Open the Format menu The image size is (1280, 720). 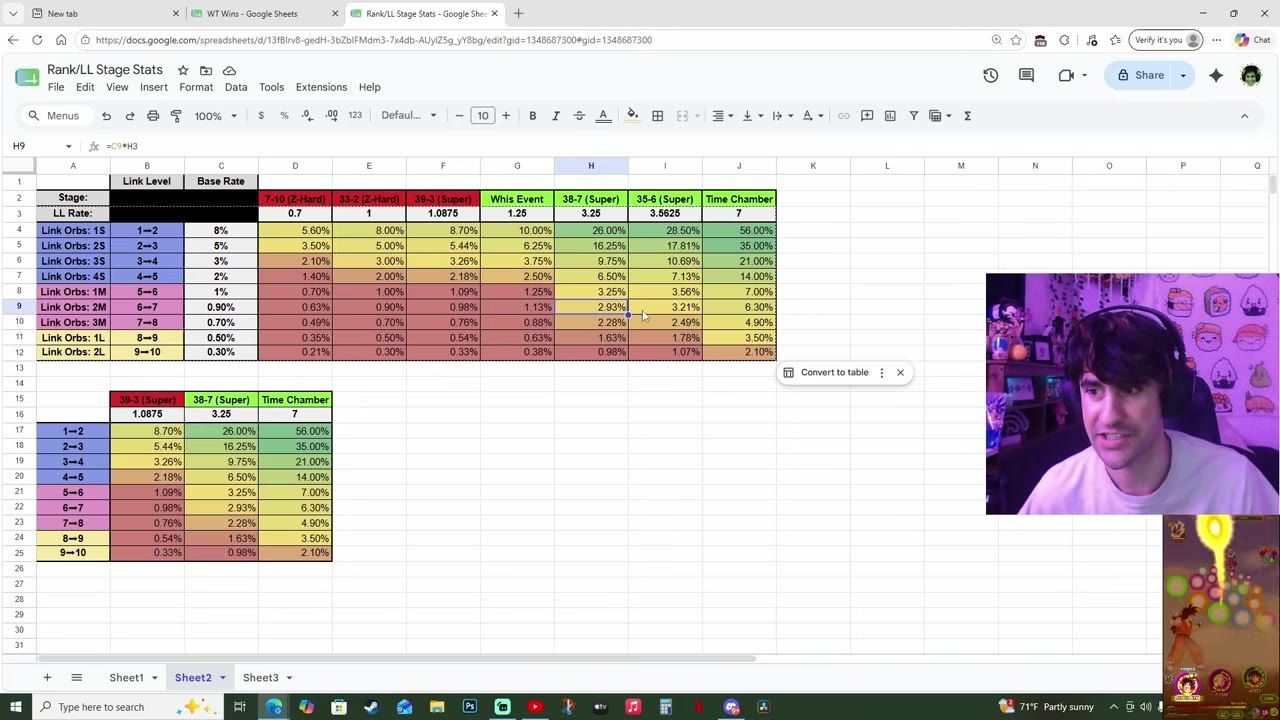click(x=196, y=87)
